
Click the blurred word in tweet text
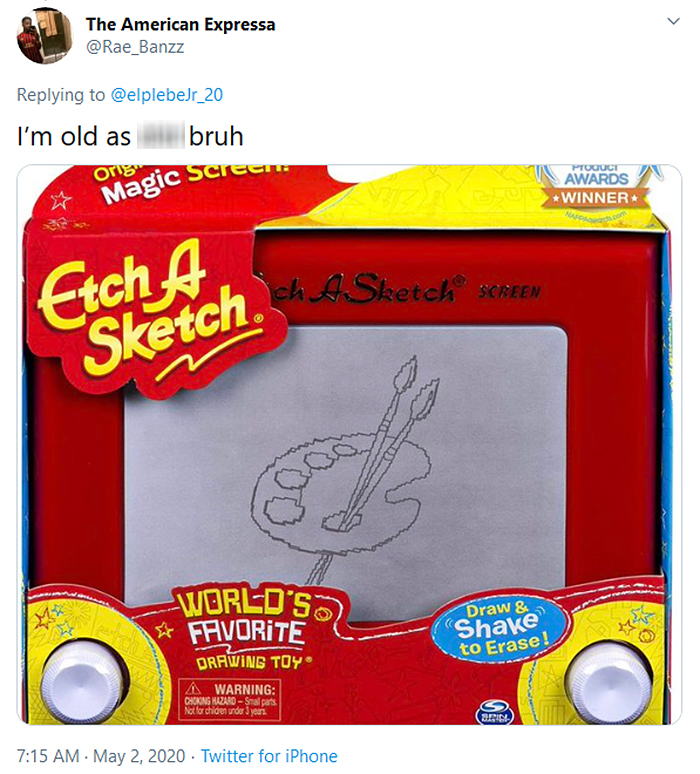pyautogui.click(x=160, y=135)
